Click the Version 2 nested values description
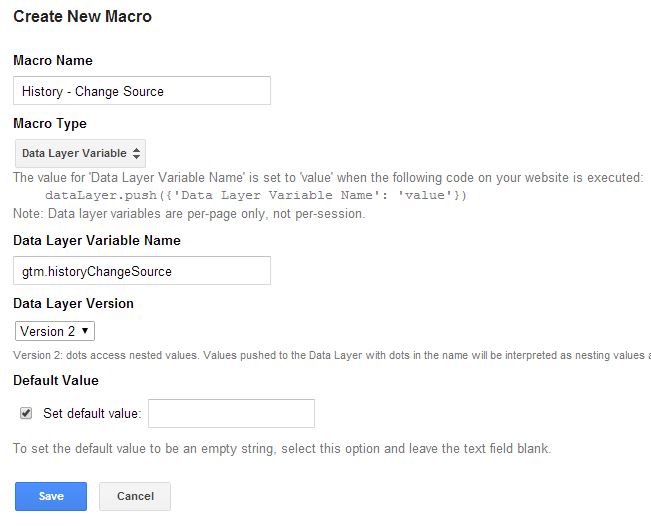 tap(332, 355)
